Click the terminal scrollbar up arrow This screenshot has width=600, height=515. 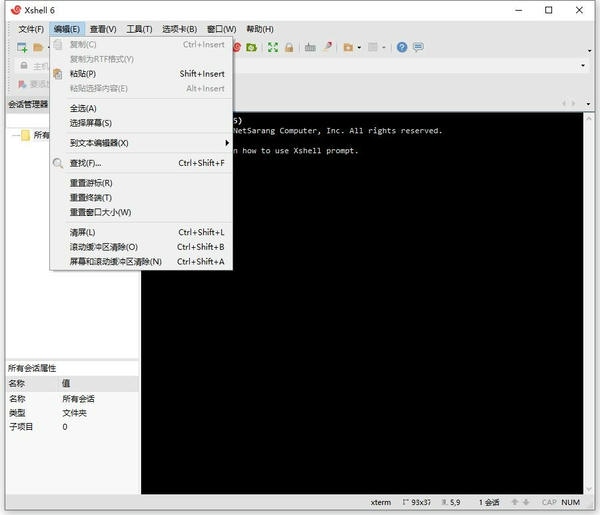coord(589,119)
